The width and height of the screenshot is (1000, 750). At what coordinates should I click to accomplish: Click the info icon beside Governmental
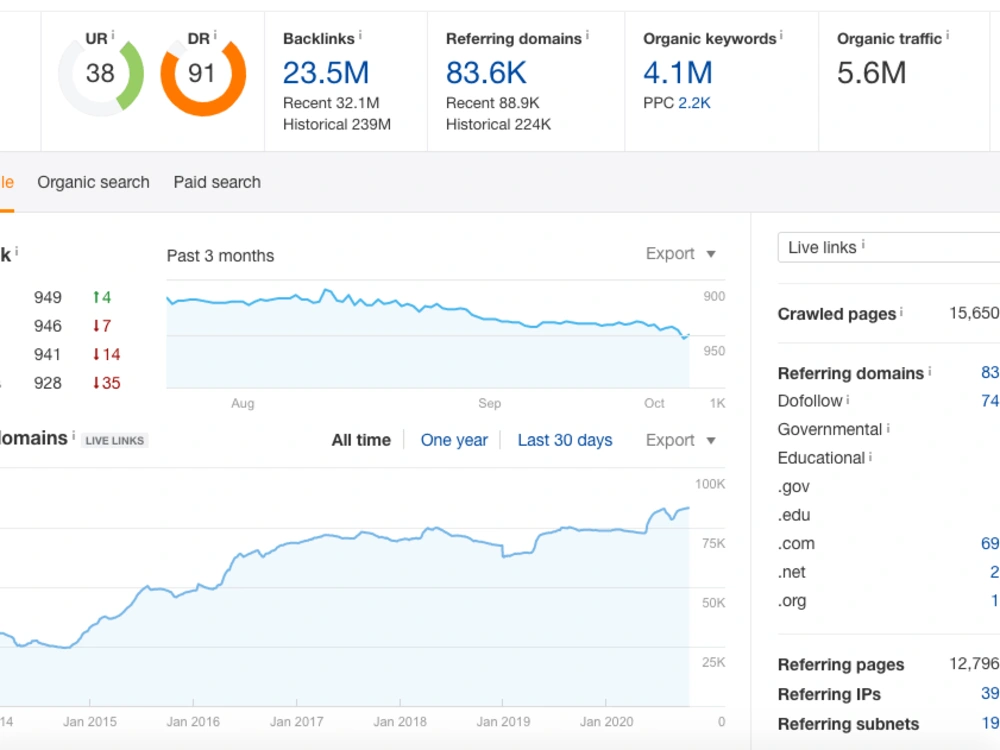pos(888,428)
